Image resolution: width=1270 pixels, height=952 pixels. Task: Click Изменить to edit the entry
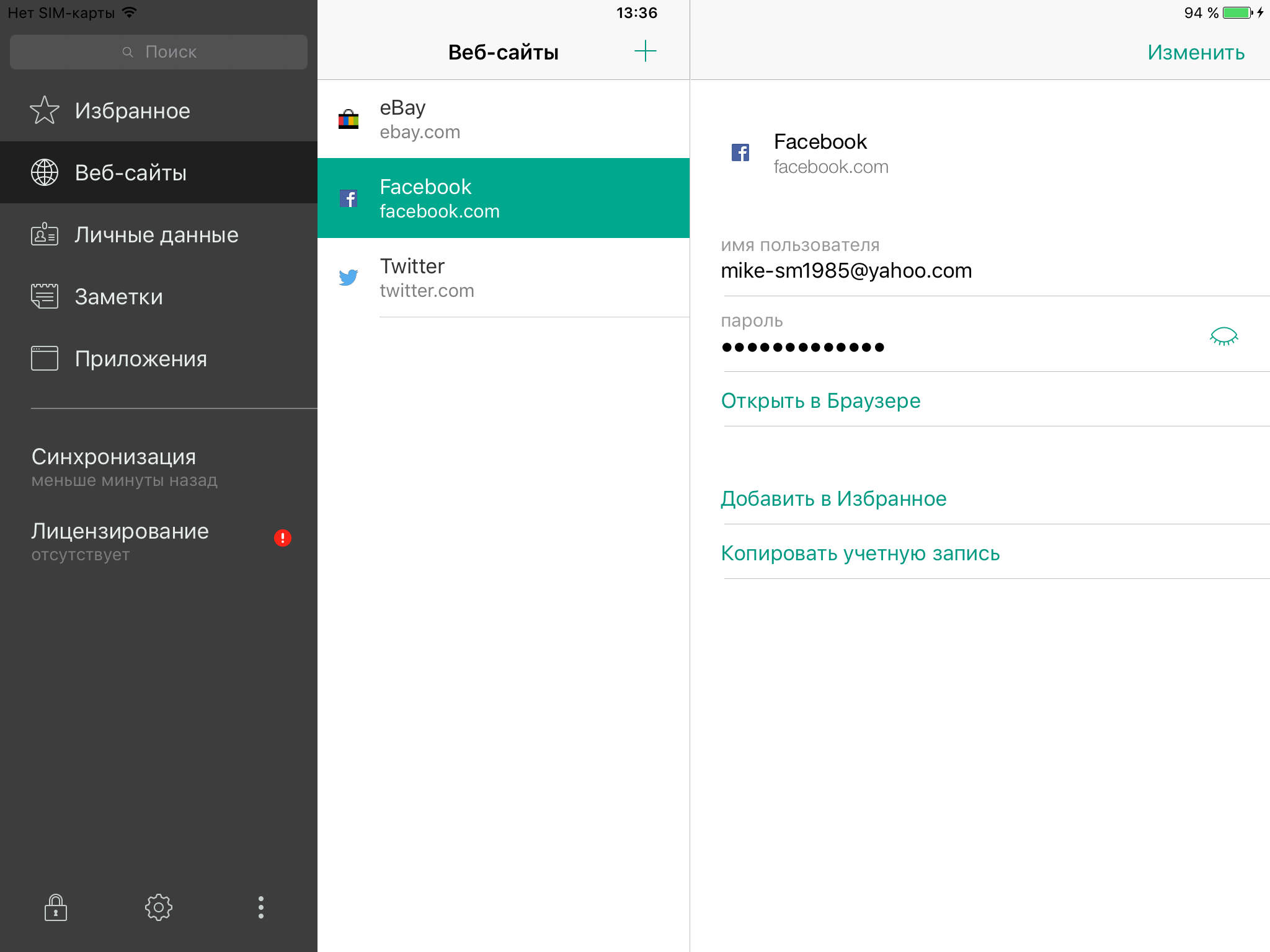[1196, 52]
